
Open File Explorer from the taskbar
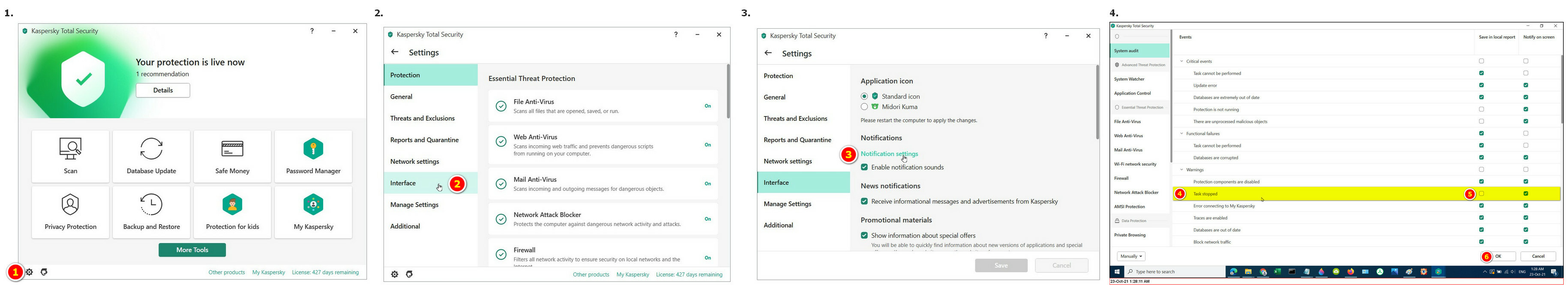coord(1248,272)
